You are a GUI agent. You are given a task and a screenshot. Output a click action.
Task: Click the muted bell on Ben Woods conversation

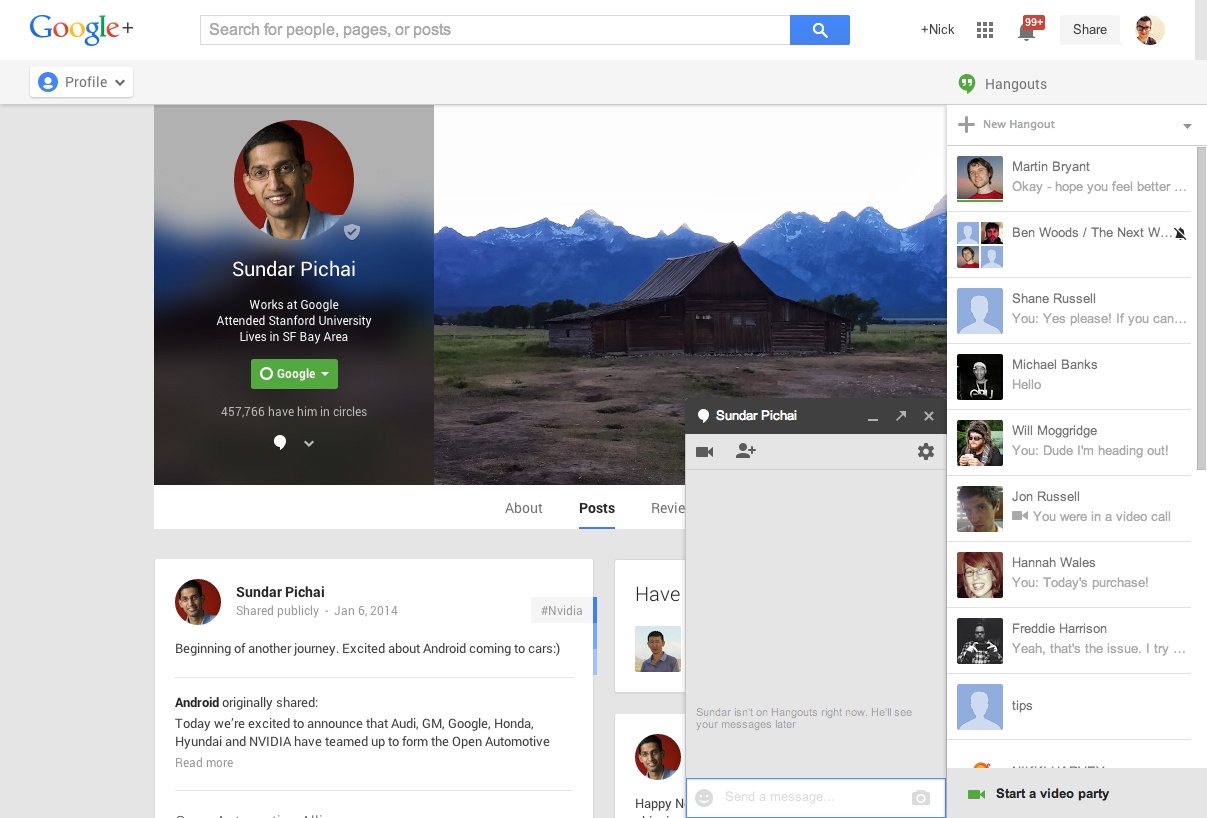[x=1180, y=234]
